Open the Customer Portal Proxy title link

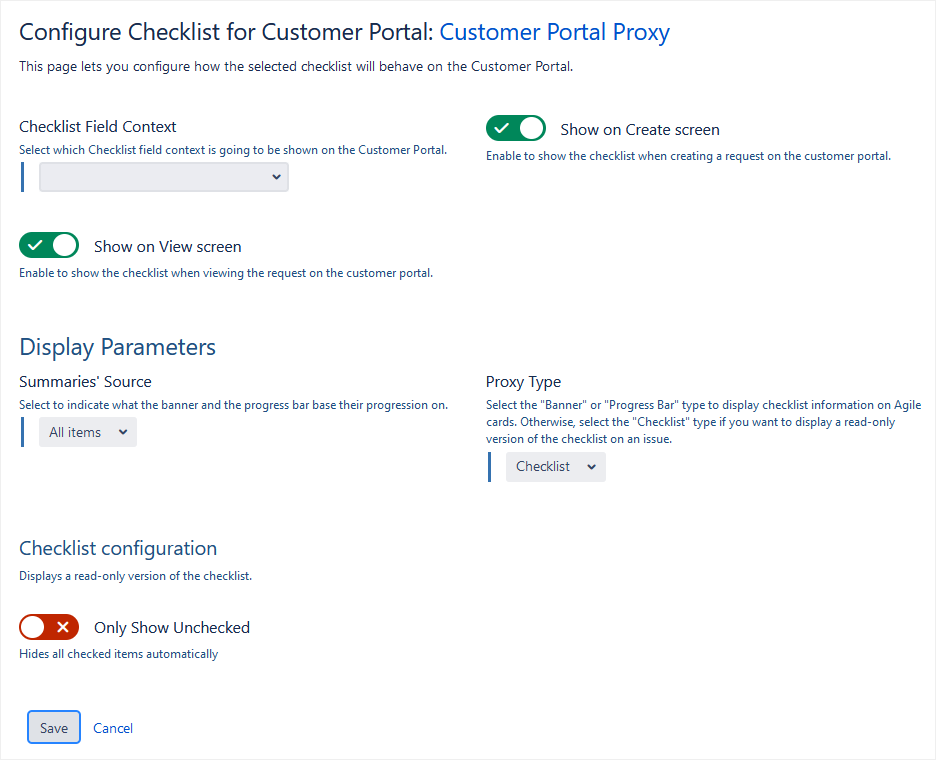(x=554, y=32)
